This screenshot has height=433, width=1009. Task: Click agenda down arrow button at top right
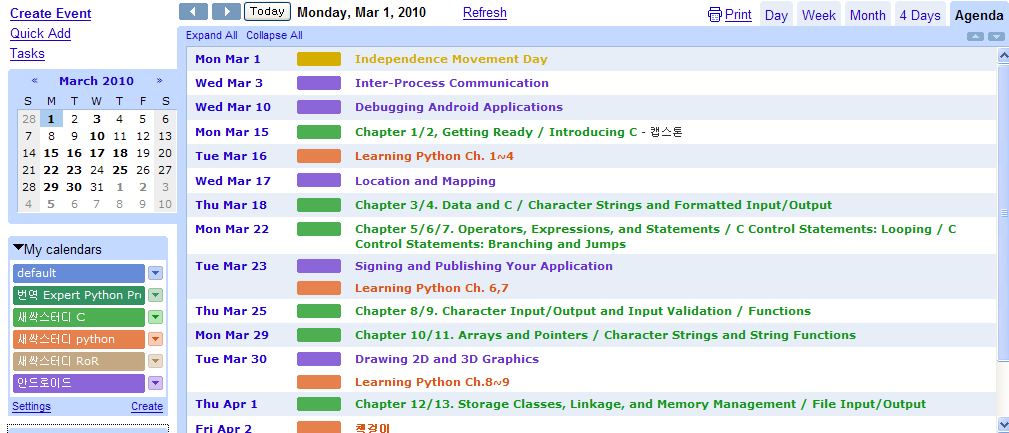click(995, 37)
